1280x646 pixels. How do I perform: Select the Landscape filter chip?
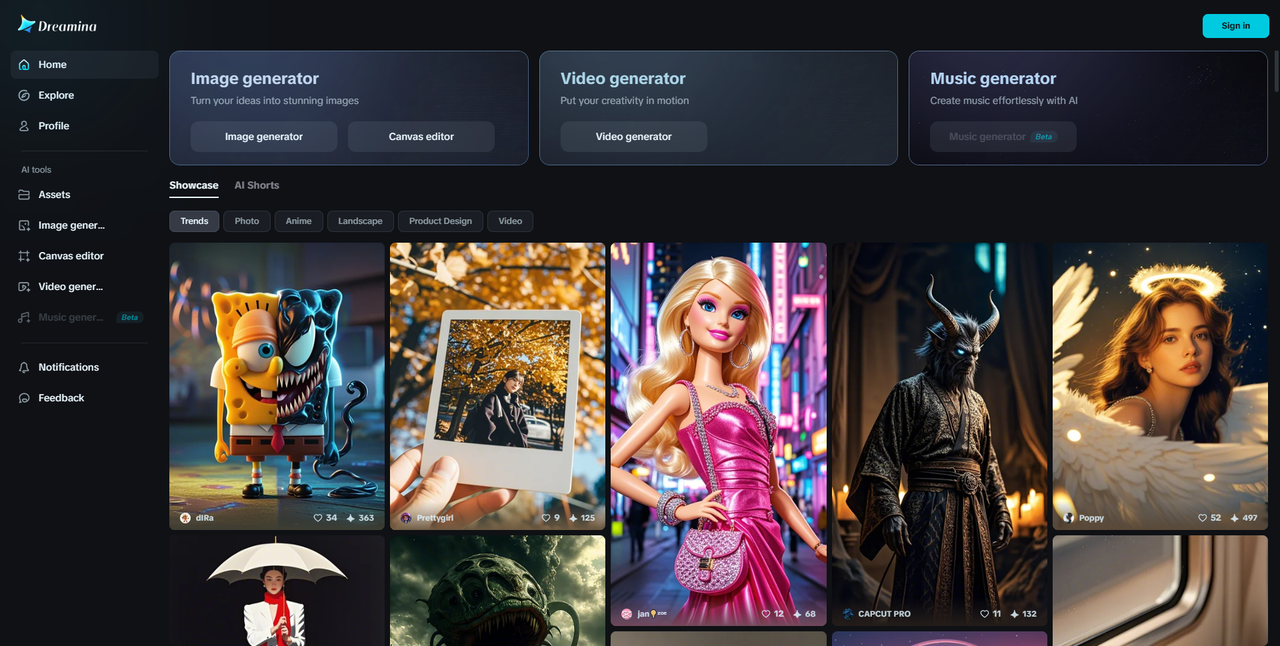click(x=360, y=221)
